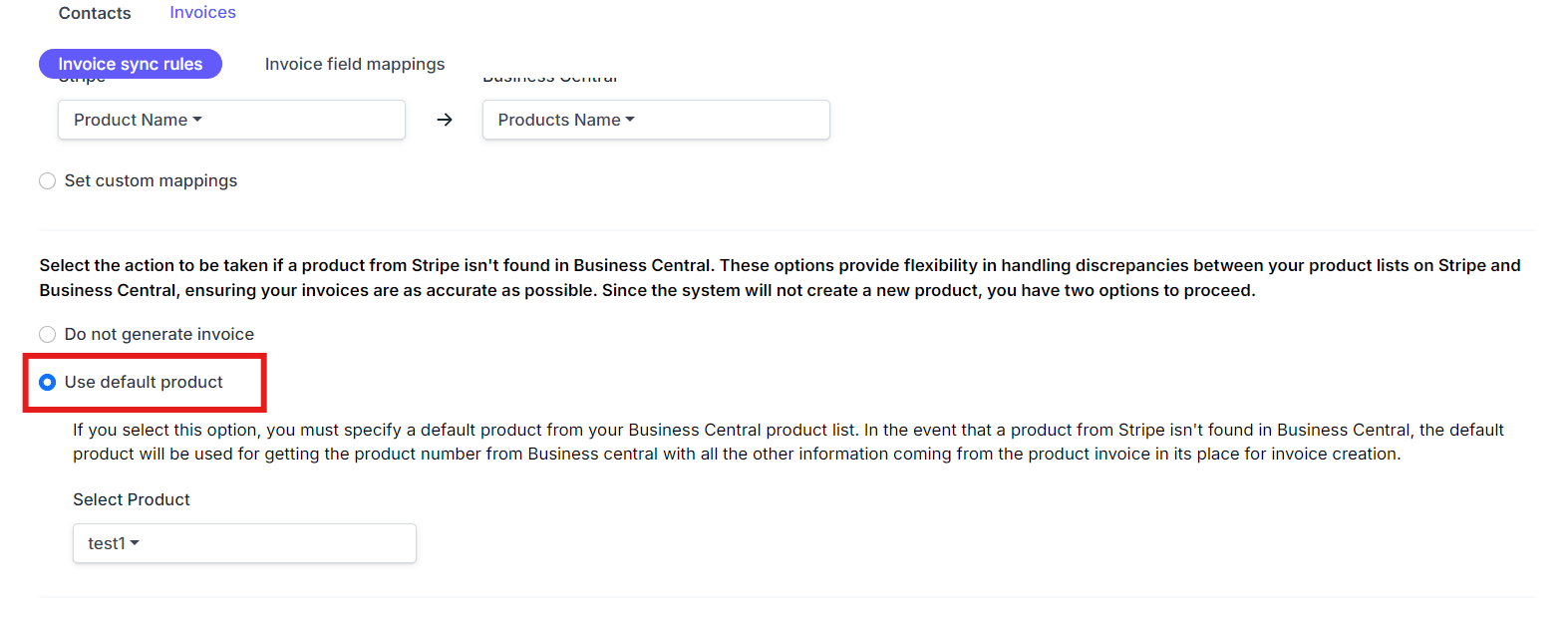Open the Invoices tab

coord(202,12)
